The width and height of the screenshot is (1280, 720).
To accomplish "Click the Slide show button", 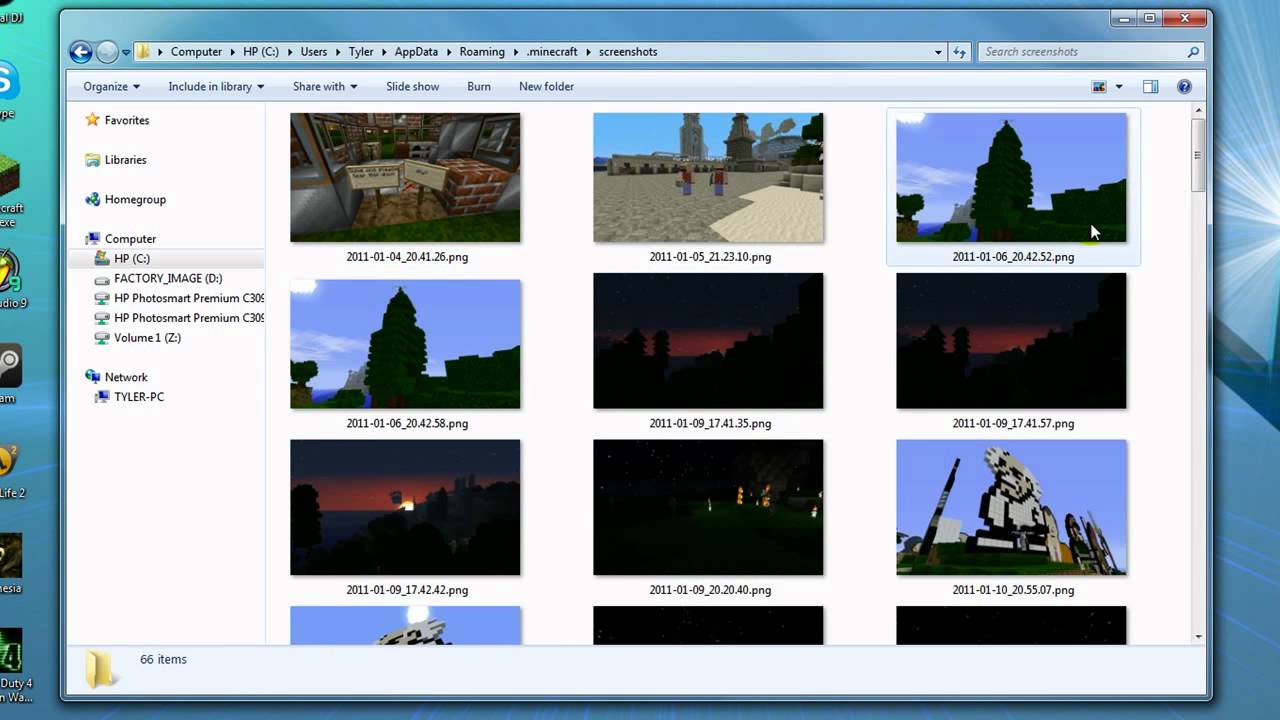I will 412,87.
